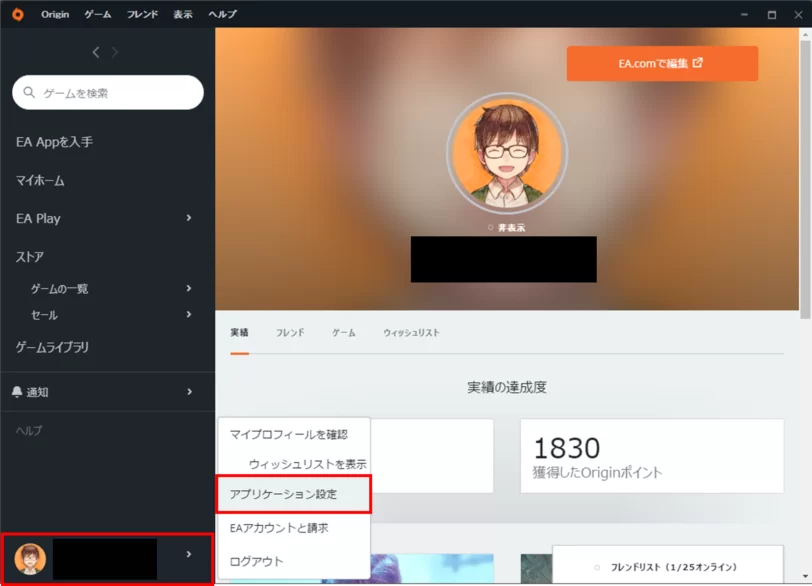Switch to the 実績 tab

pyautogui.click(x=239, y=333)
